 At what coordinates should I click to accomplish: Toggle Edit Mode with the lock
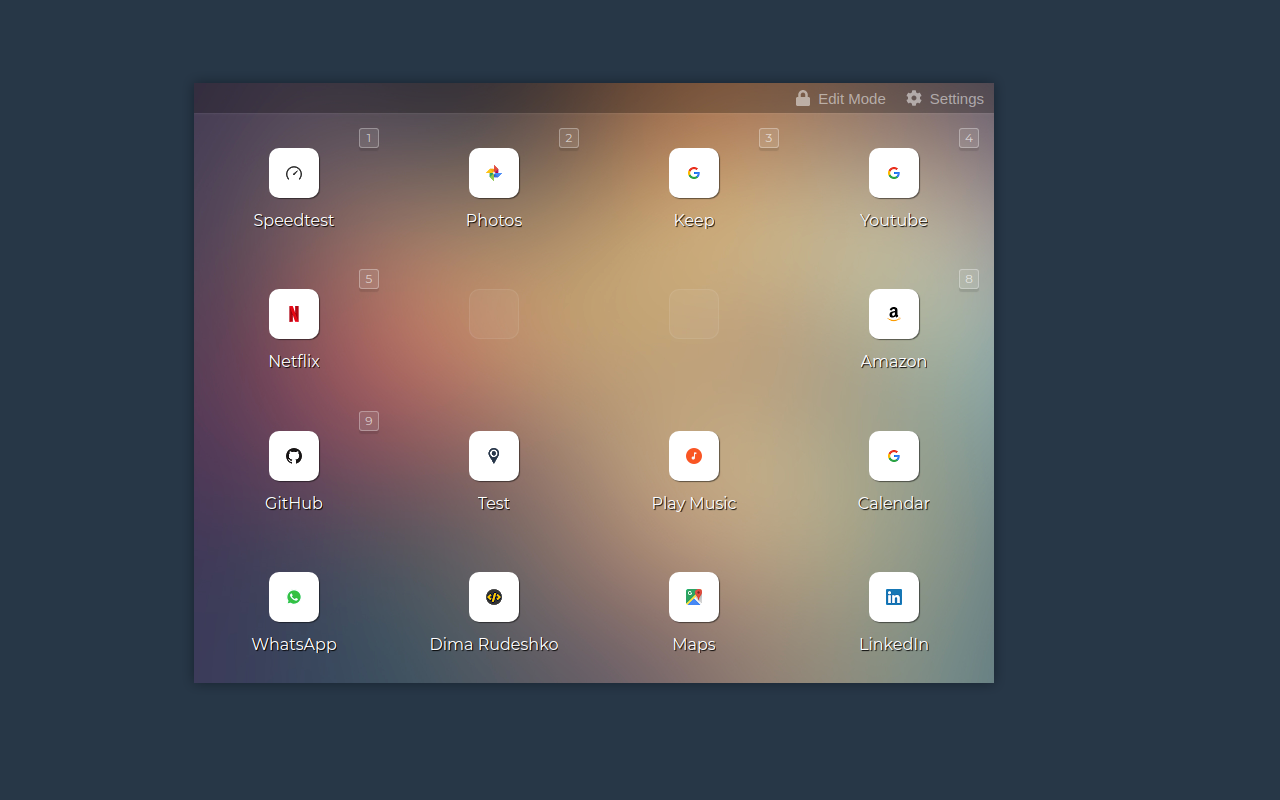(x=840, y=98)
